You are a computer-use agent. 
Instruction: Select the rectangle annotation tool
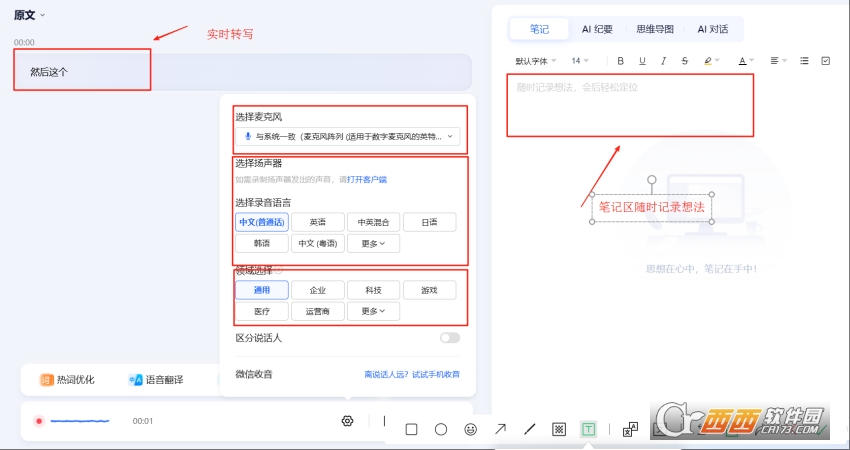click(x=411, y=429)
